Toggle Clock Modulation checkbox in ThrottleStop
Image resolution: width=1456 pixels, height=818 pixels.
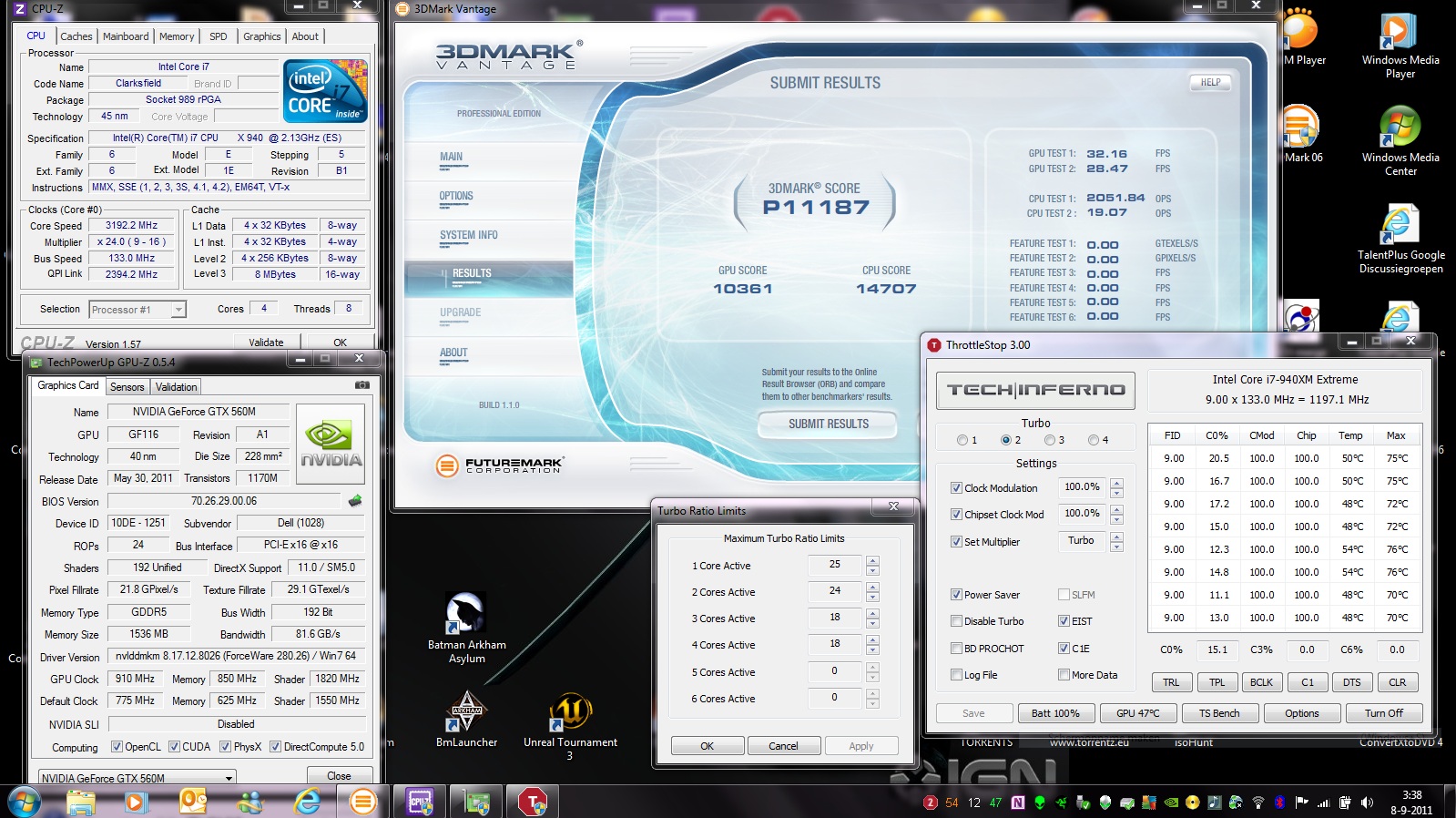956,488
